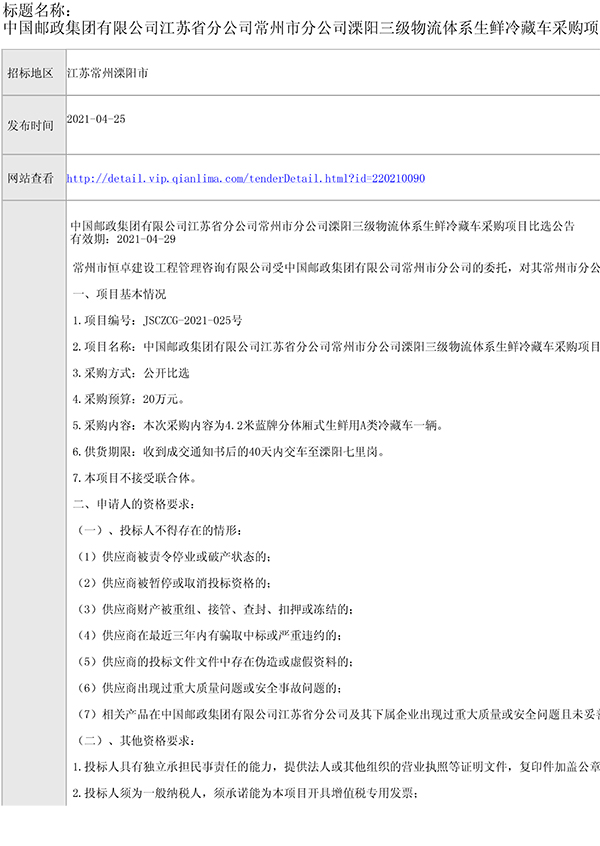600x846 pixels.
Task: Select the project number JSCZCG-2021-025号 line
Action: (x=157, y=320)
